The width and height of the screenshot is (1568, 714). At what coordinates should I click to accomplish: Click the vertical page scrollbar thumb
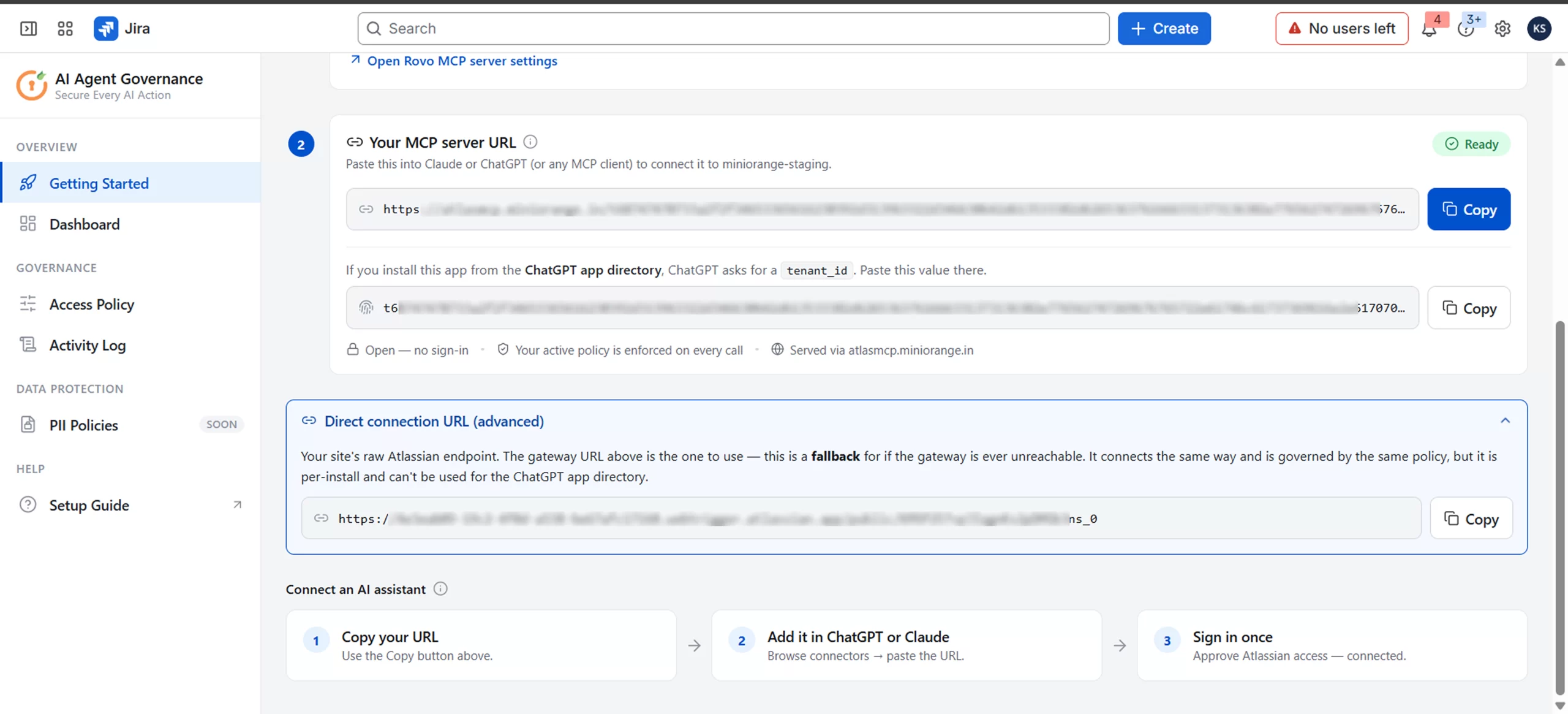coord(1560,507)
